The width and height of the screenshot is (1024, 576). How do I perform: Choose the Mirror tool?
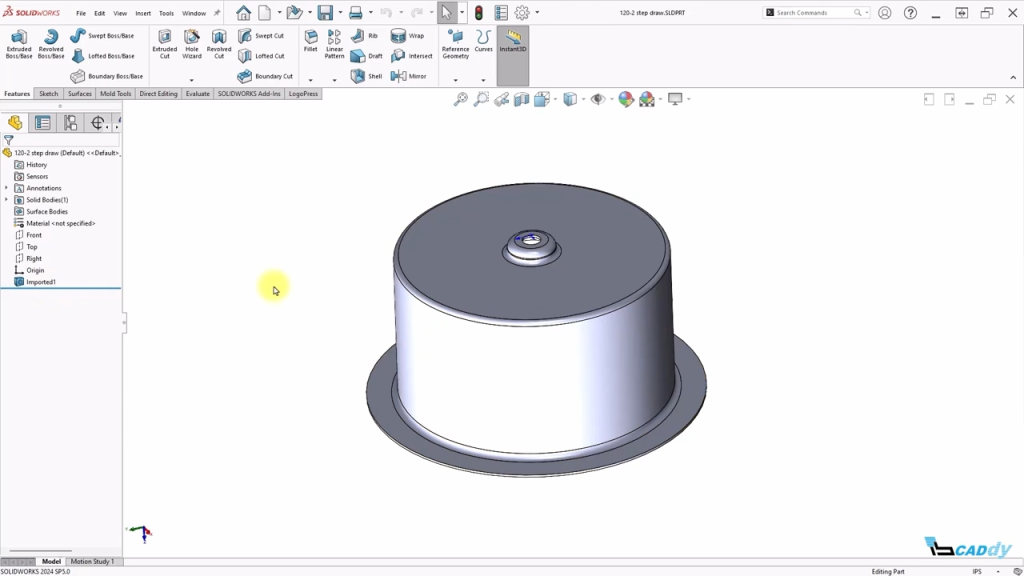(x=409, y=76)
